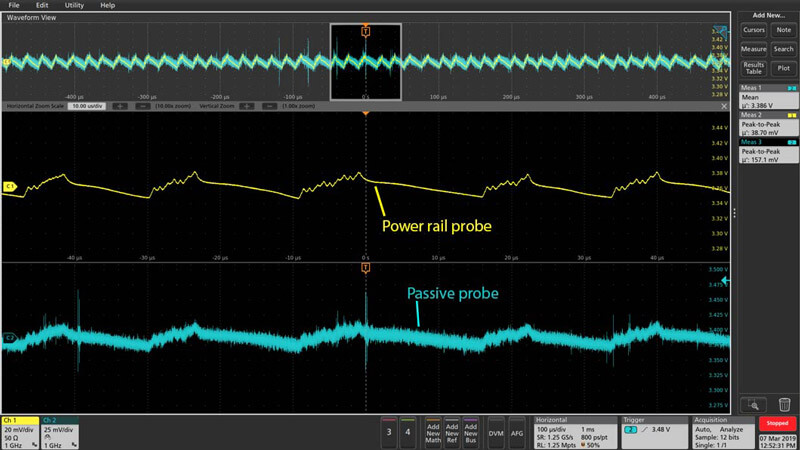Click the Cursors button

pos(754,30)
